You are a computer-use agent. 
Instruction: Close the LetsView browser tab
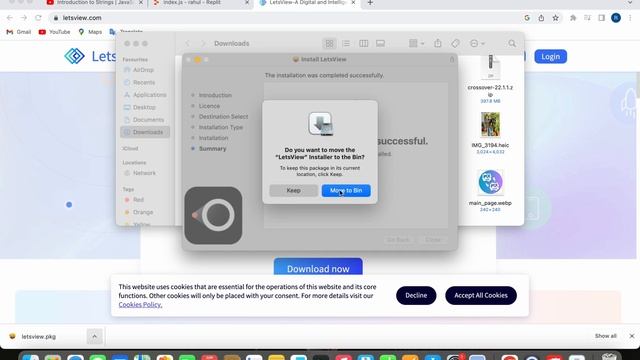tap(353, 2)
